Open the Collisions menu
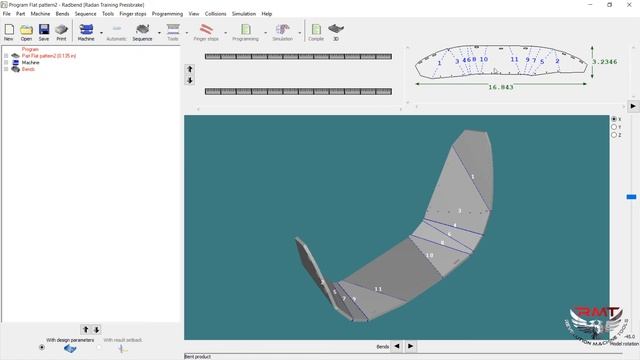 click(x=216, y=14)
